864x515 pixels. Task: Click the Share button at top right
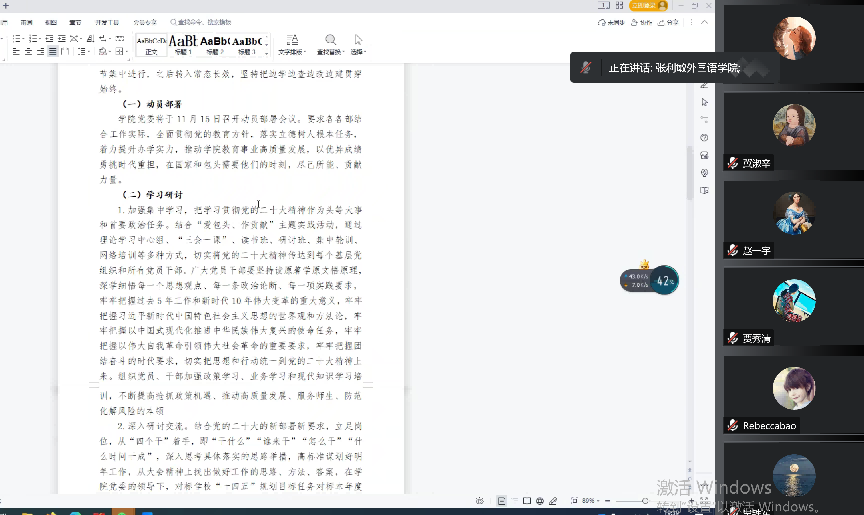coord(668,21)
